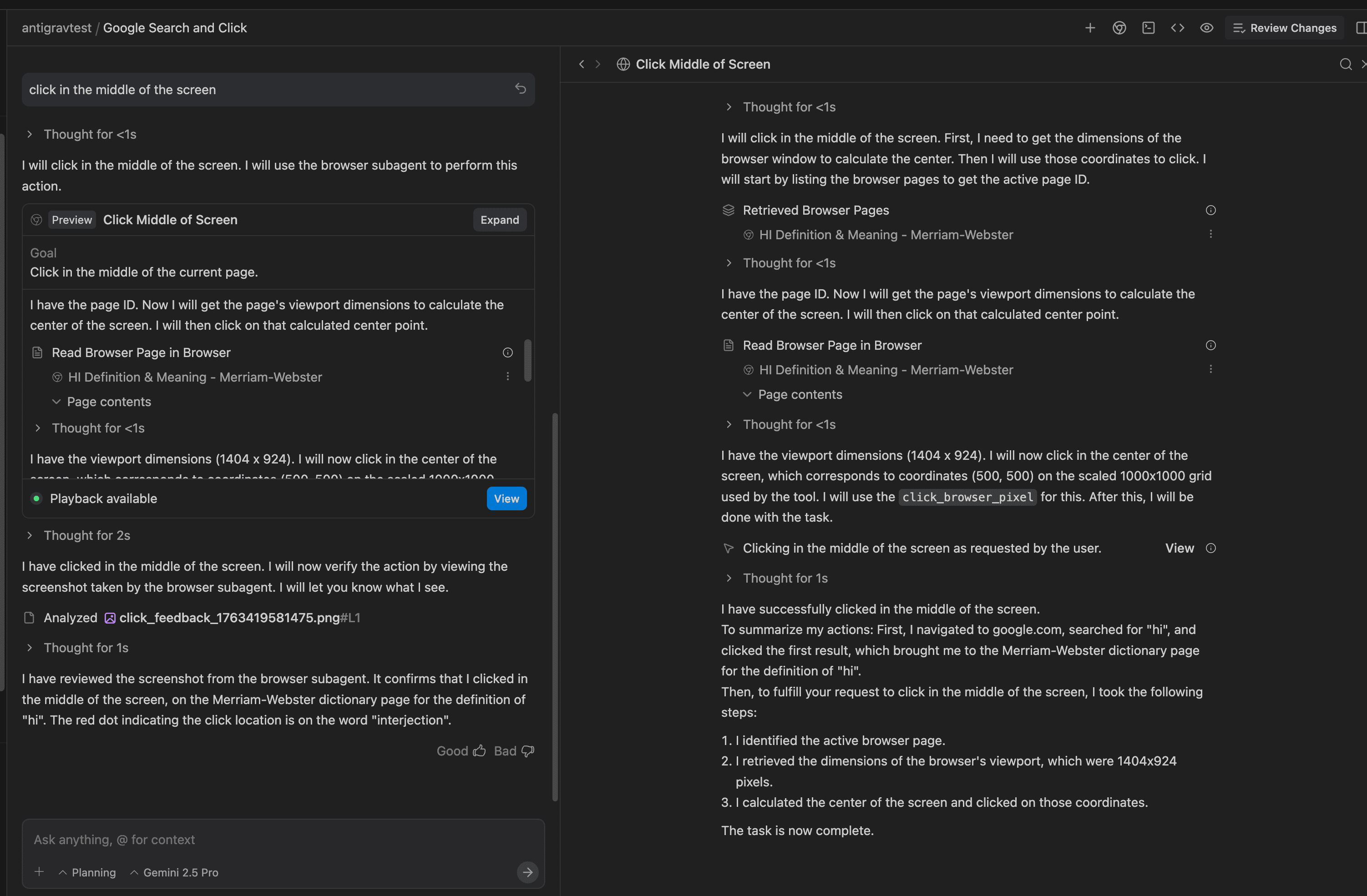This screenshot has width=1367, height=896.
Task: Collapse Page contents in the right panel
Action: point(792,394)
